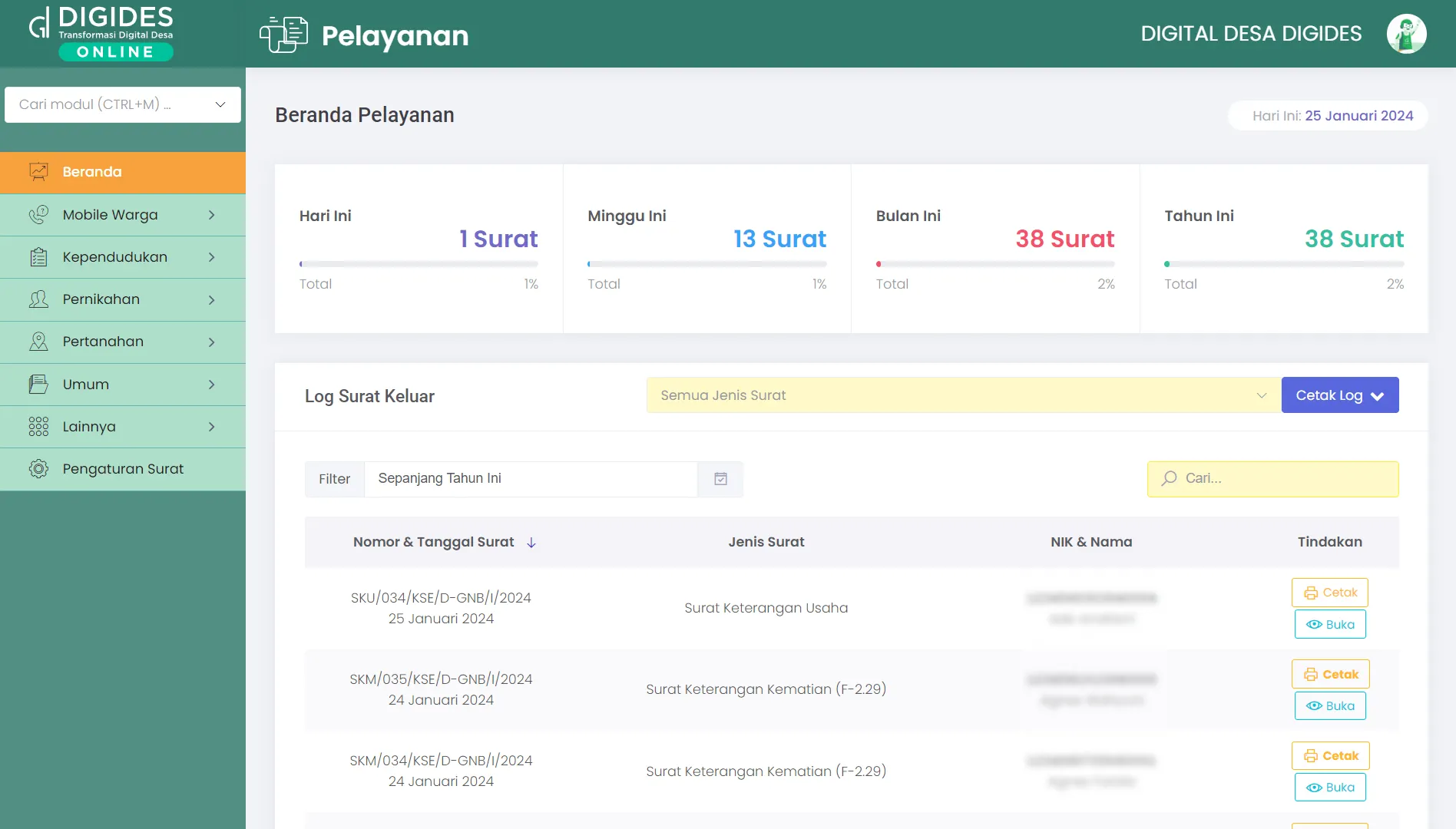Click the Cari search field in the log
Viewport: 1456px width, 829px height.
point(1282,479)
